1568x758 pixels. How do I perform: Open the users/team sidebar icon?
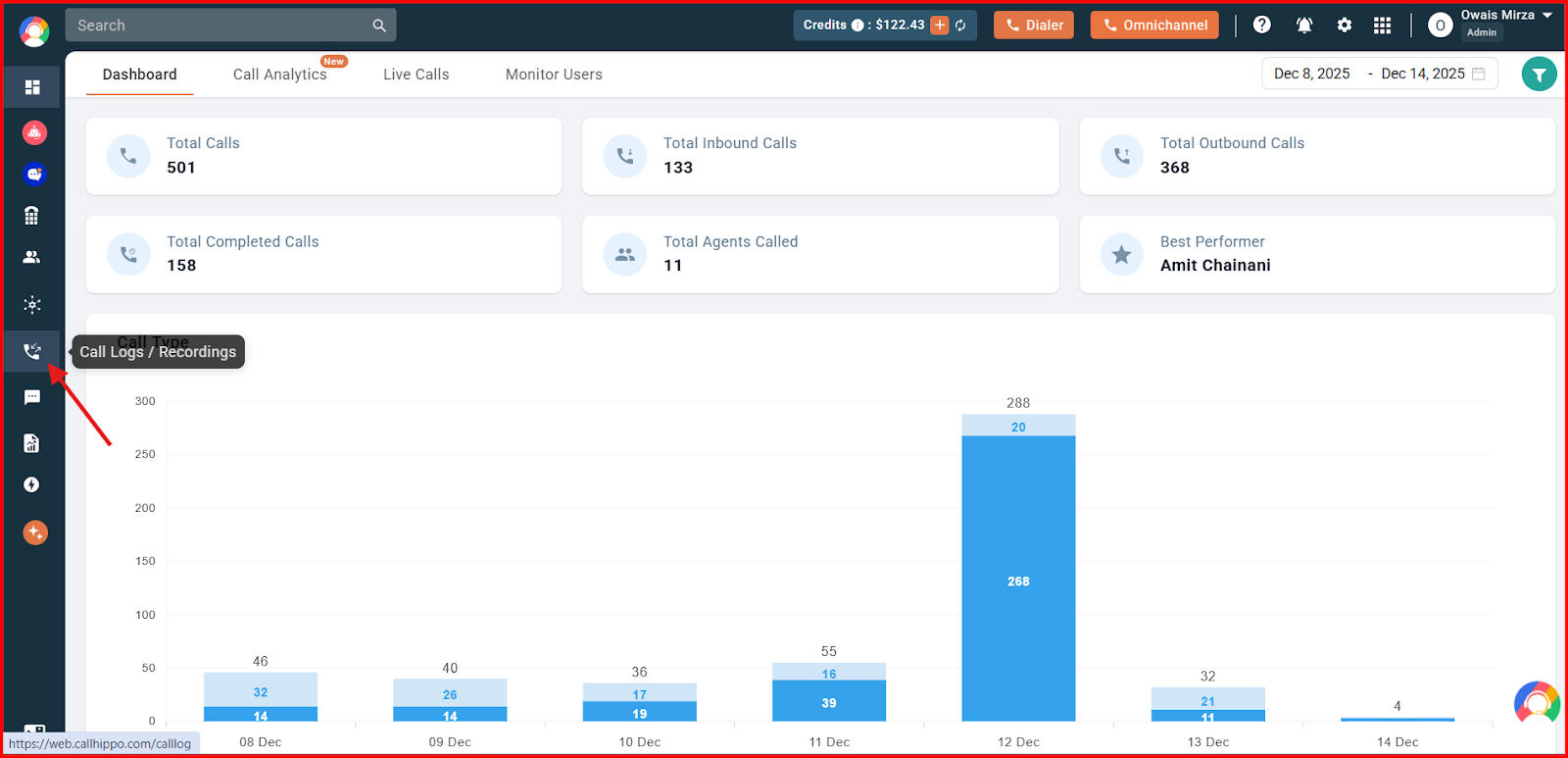point(32,257)
